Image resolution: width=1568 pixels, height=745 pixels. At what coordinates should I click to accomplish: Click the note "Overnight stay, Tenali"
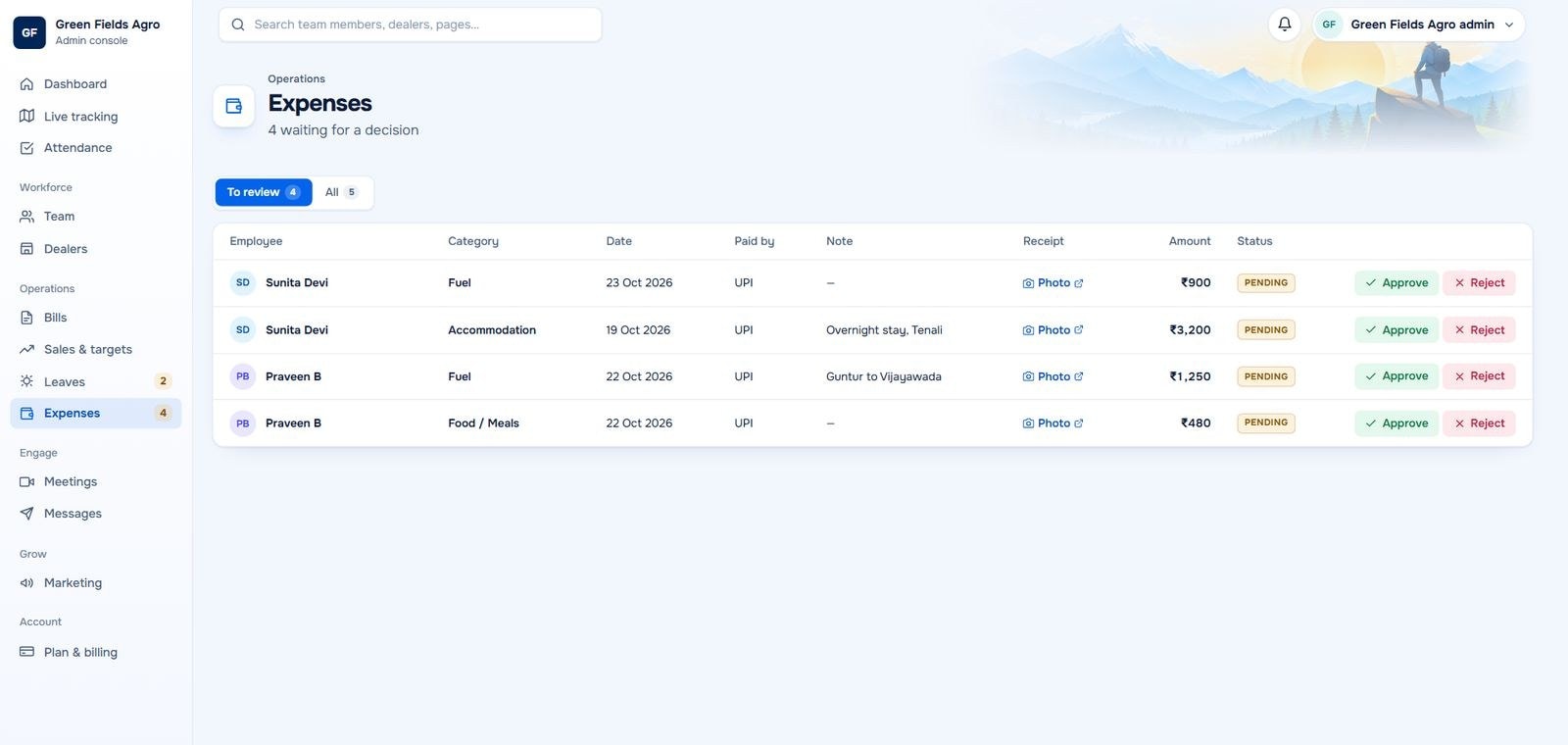pos(884,329)
